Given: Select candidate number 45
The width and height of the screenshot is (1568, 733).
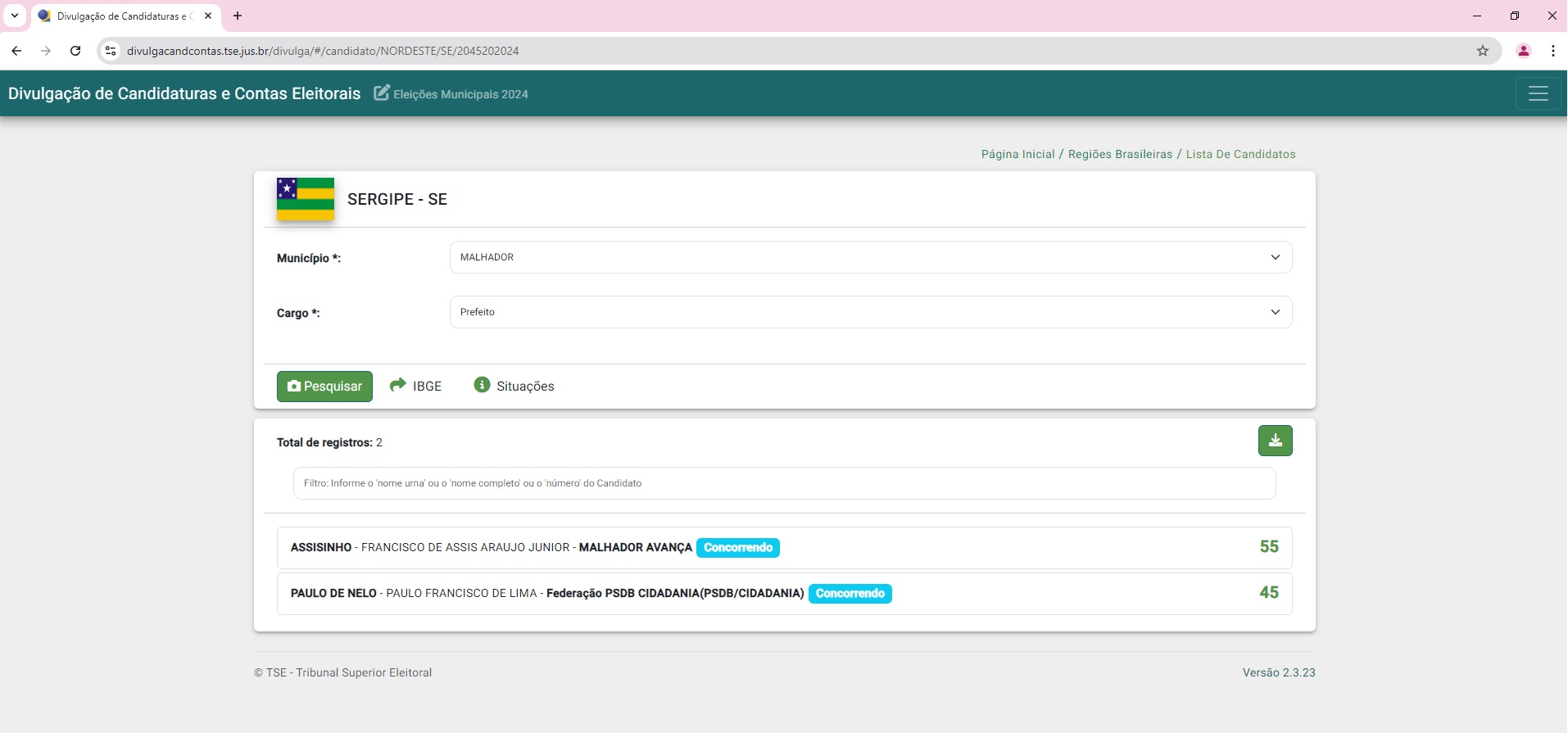Looking at the screenshot, I should [x=1269, y=593].
